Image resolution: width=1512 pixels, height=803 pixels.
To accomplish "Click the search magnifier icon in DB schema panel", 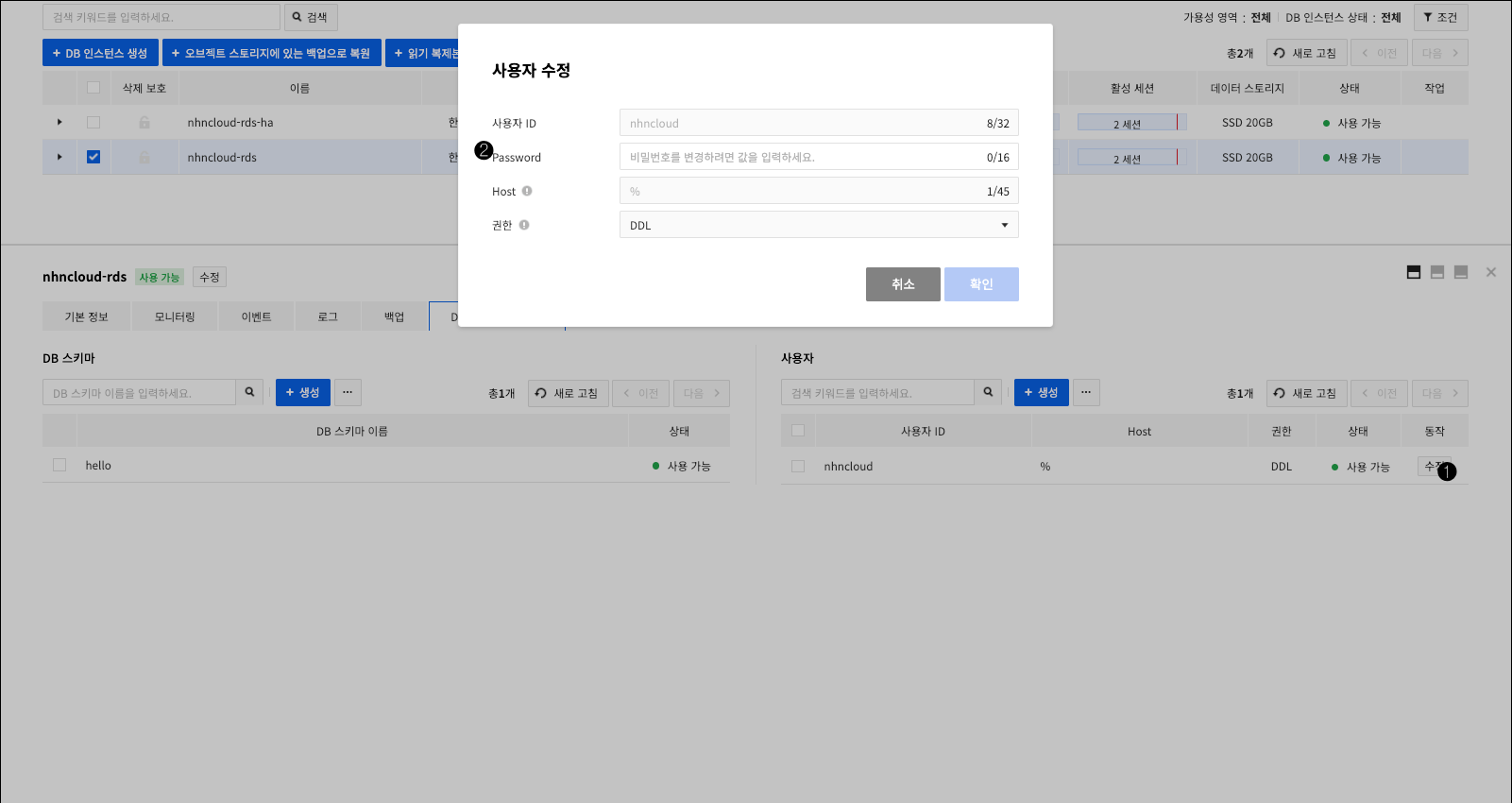I will (x=249, y=392).
